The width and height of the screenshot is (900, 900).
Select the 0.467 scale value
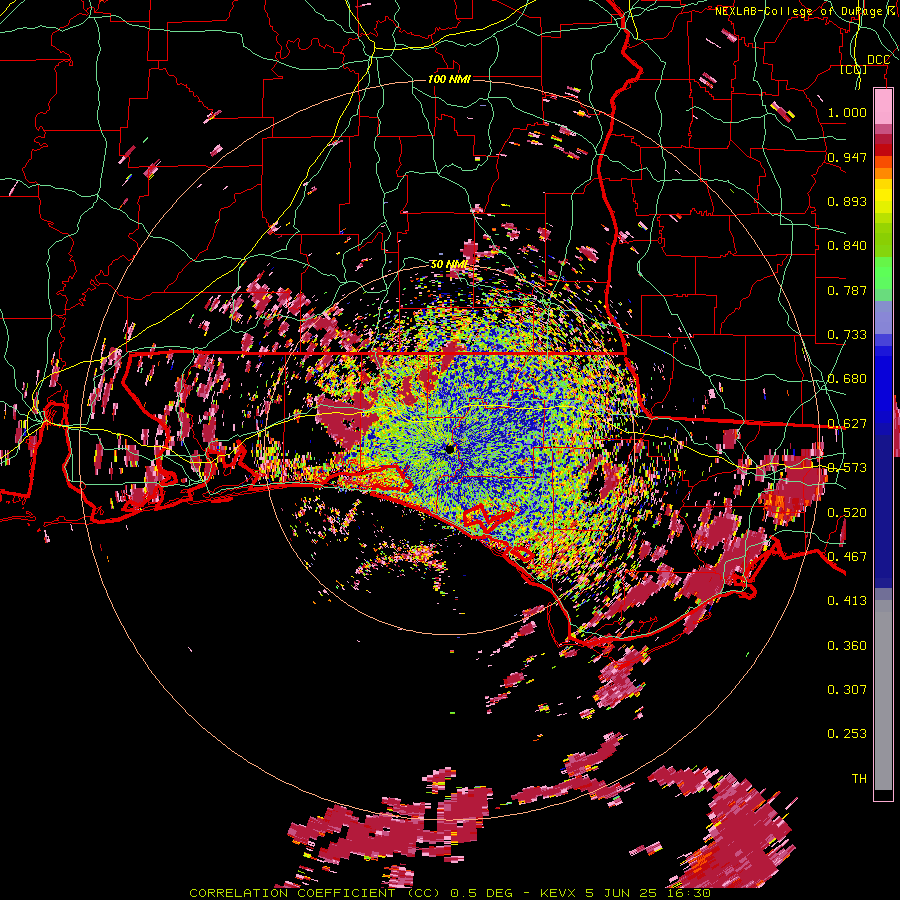coord(847,556)
